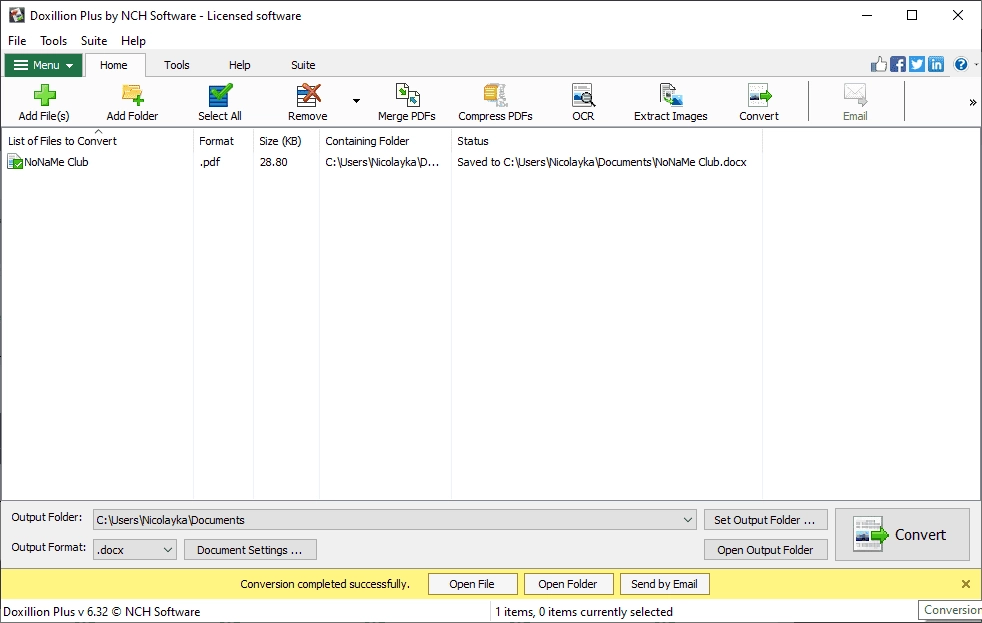The width and height of the screenshot is (982, 623).
Task: Click the Doxillion Plus v 6.32 status text
Action: 102,612
